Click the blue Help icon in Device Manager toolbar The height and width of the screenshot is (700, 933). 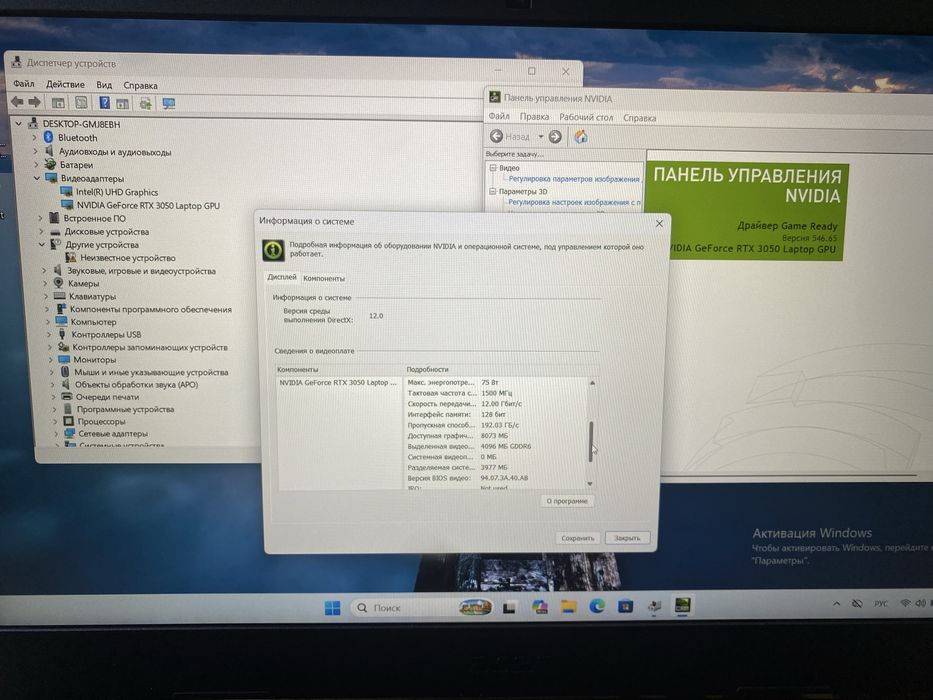click(x=104, y=103)
